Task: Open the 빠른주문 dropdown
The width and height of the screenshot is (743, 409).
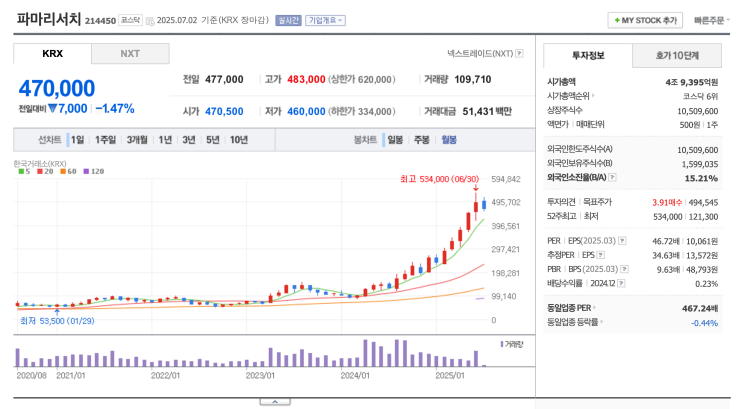Action: (x=711, y=20)
